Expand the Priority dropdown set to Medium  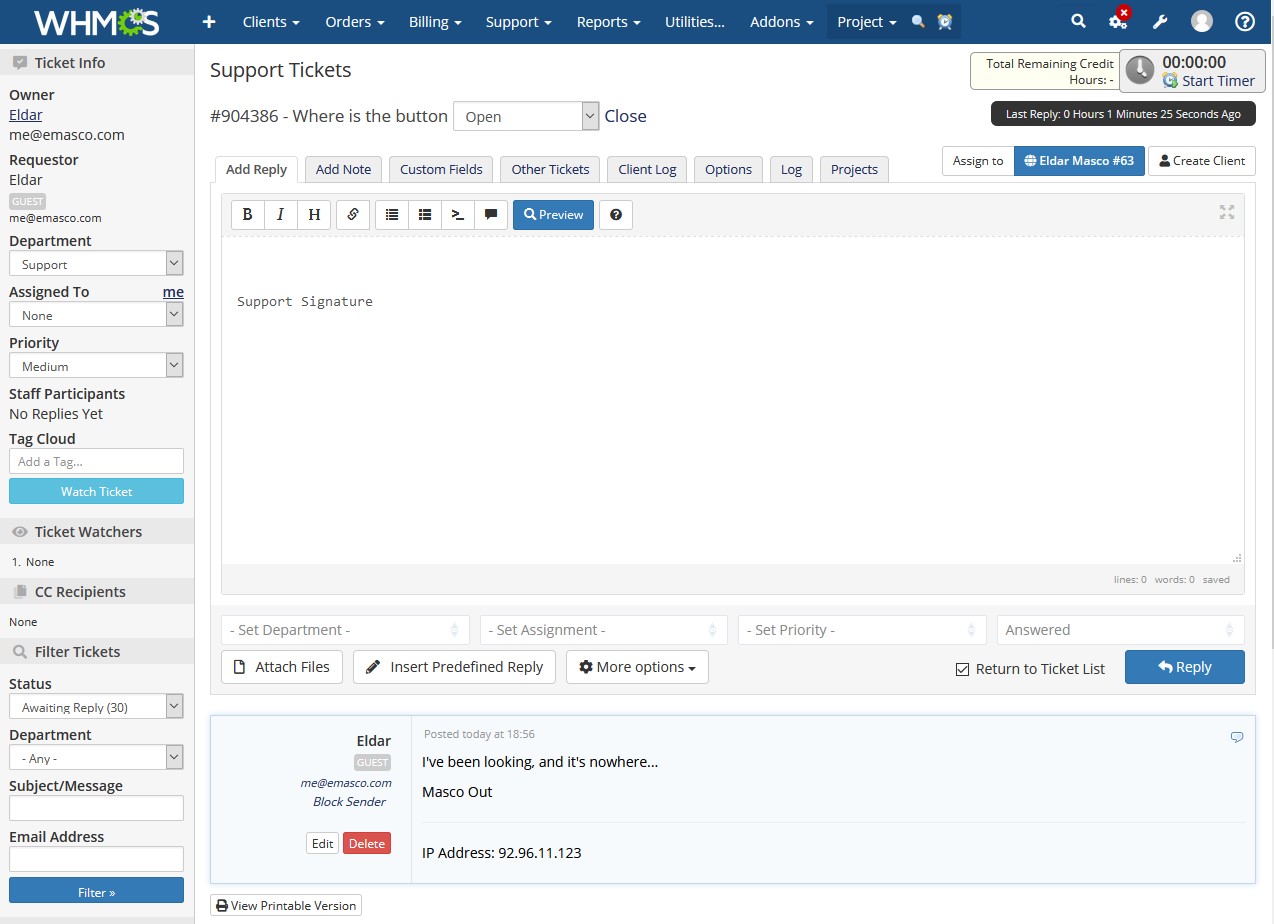coord(96,366)
